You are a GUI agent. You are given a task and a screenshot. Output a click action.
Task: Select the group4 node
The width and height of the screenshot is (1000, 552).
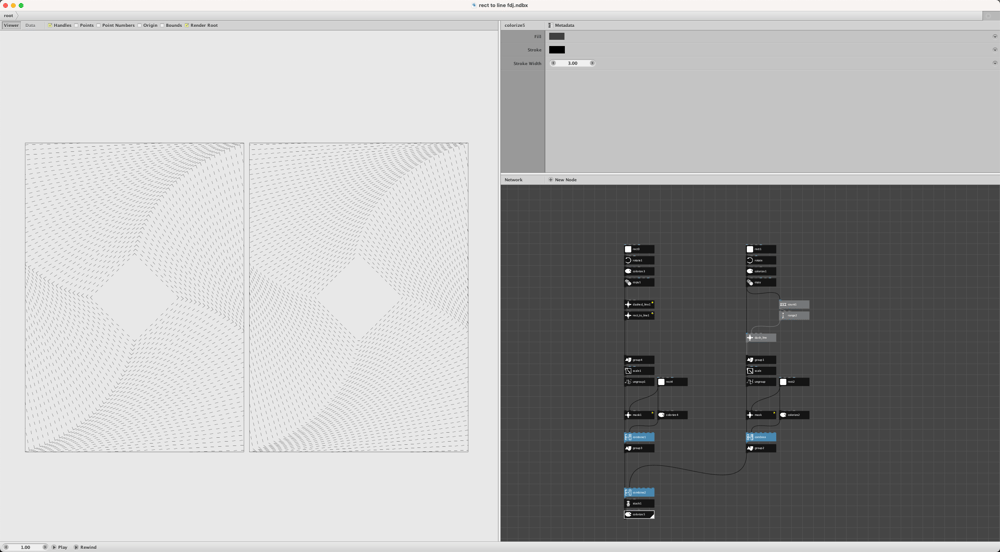(x=639, y=360)
